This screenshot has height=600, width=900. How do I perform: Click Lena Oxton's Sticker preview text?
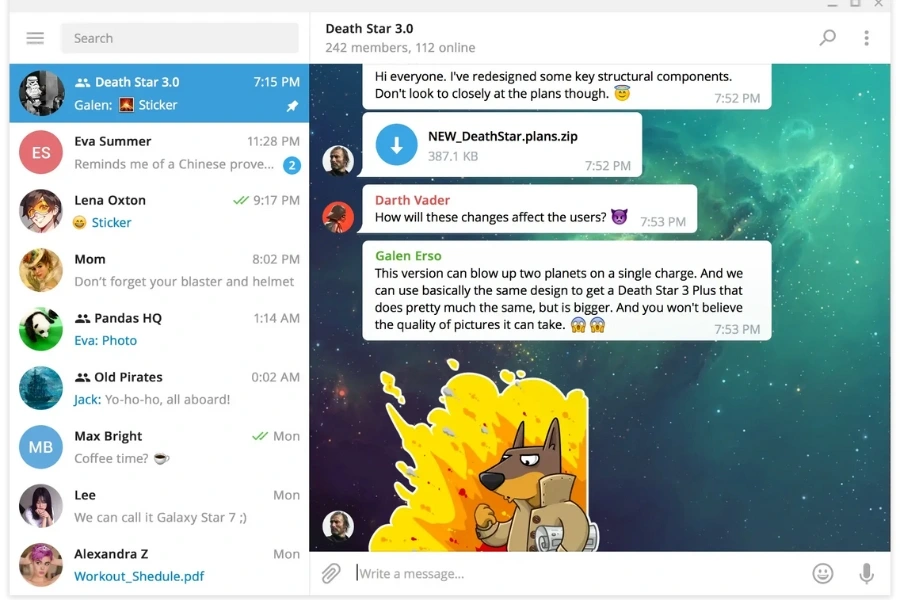pyautogui.click(x=111, y=222)
